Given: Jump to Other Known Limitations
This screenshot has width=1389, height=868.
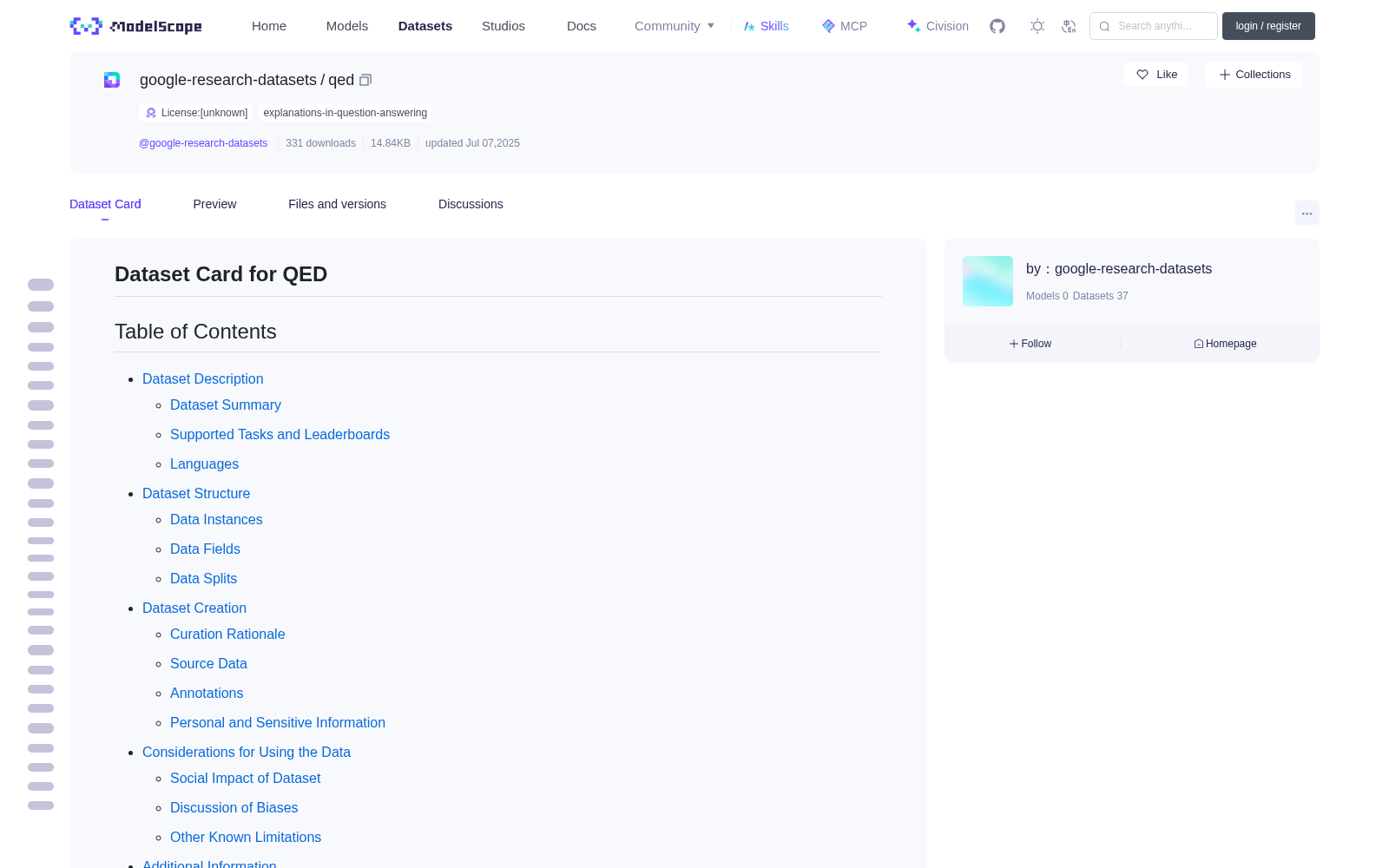Looking at the screenshot, I should click(x=246, y=837).
